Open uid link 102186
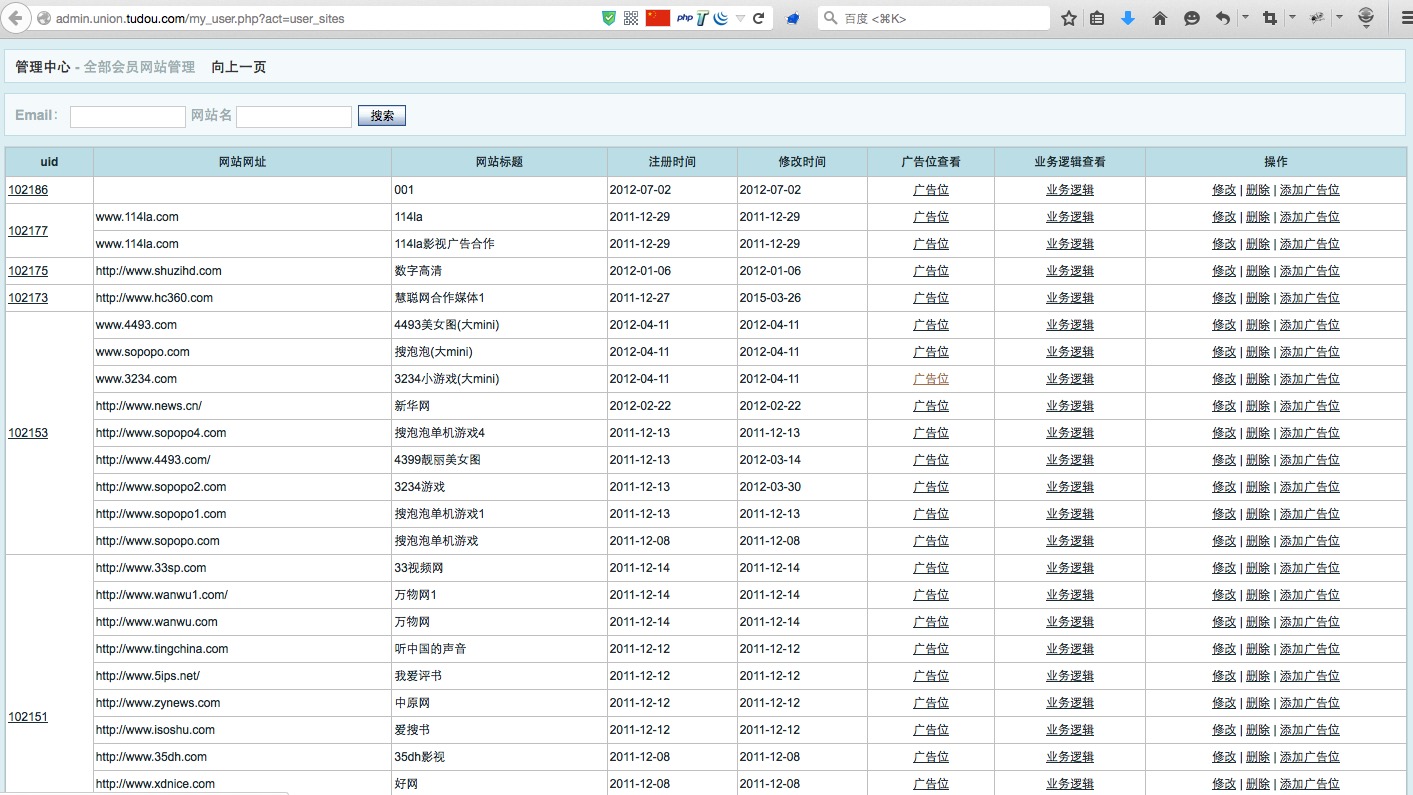 (28, 190)
